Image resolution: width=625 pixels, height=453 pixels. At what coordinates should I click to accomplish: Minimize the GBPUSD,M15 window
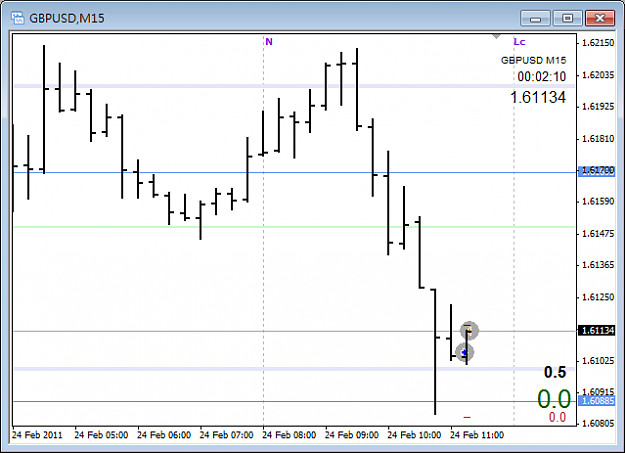[x=535, y=18]
